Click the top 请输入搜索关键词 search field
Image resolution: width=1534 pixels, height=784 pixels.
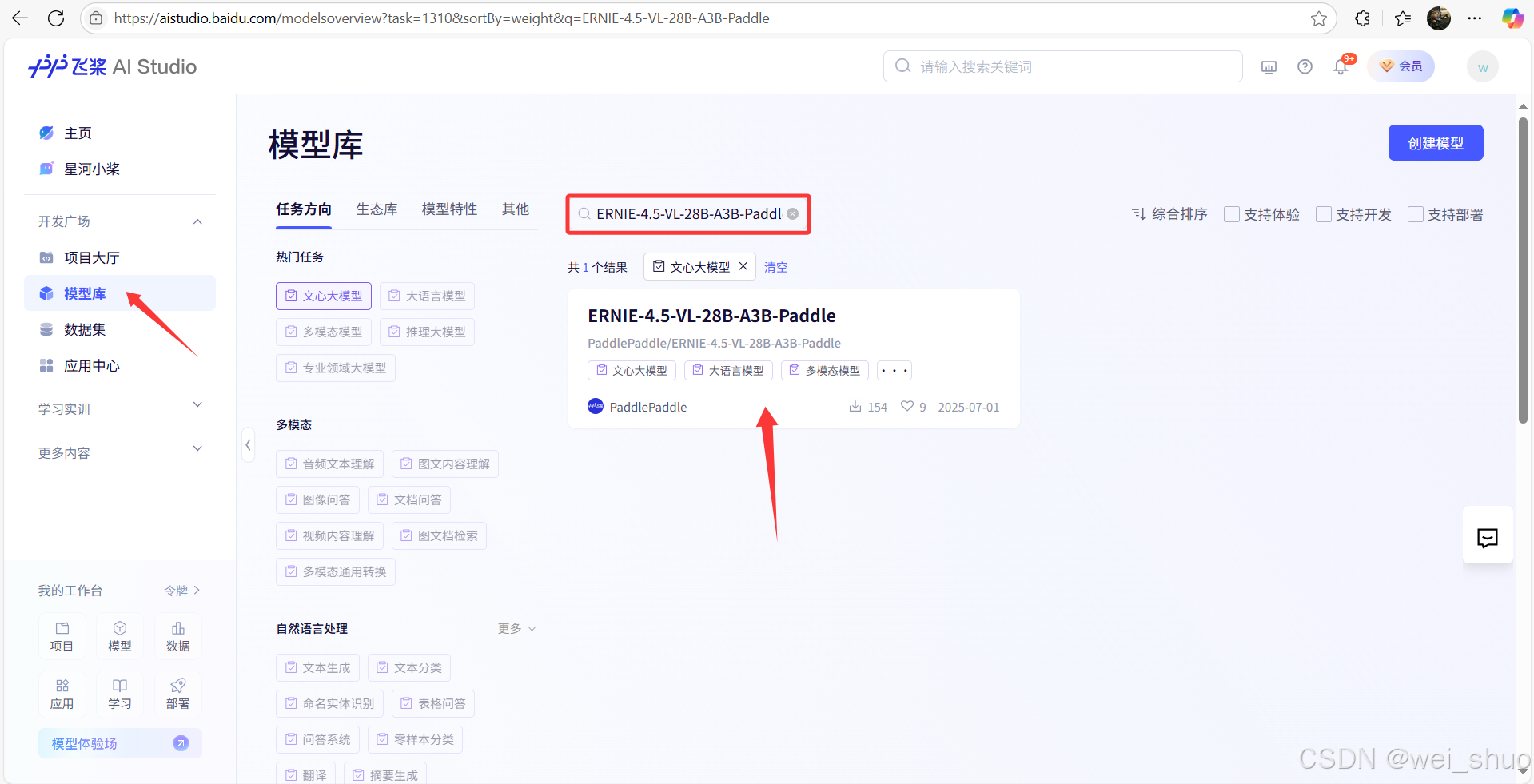click(1063, 66)
